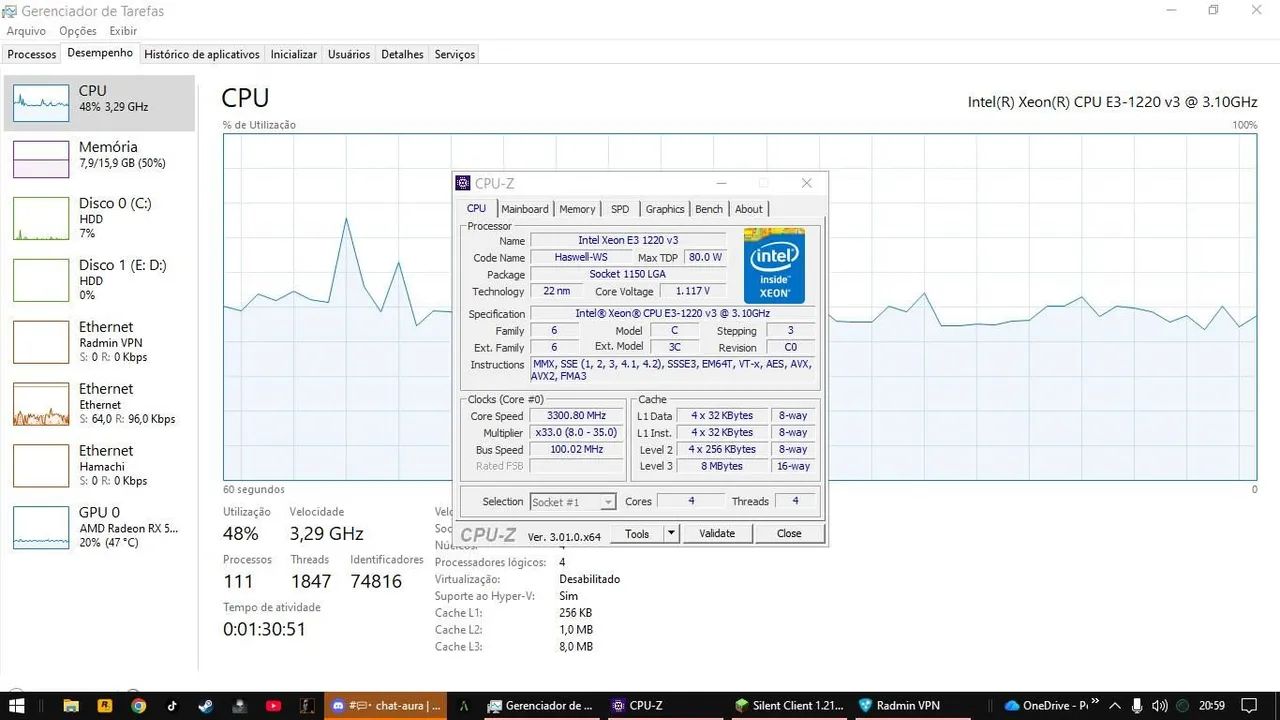Open the Mainboard tab in CPU-Z

pos(525,209)
